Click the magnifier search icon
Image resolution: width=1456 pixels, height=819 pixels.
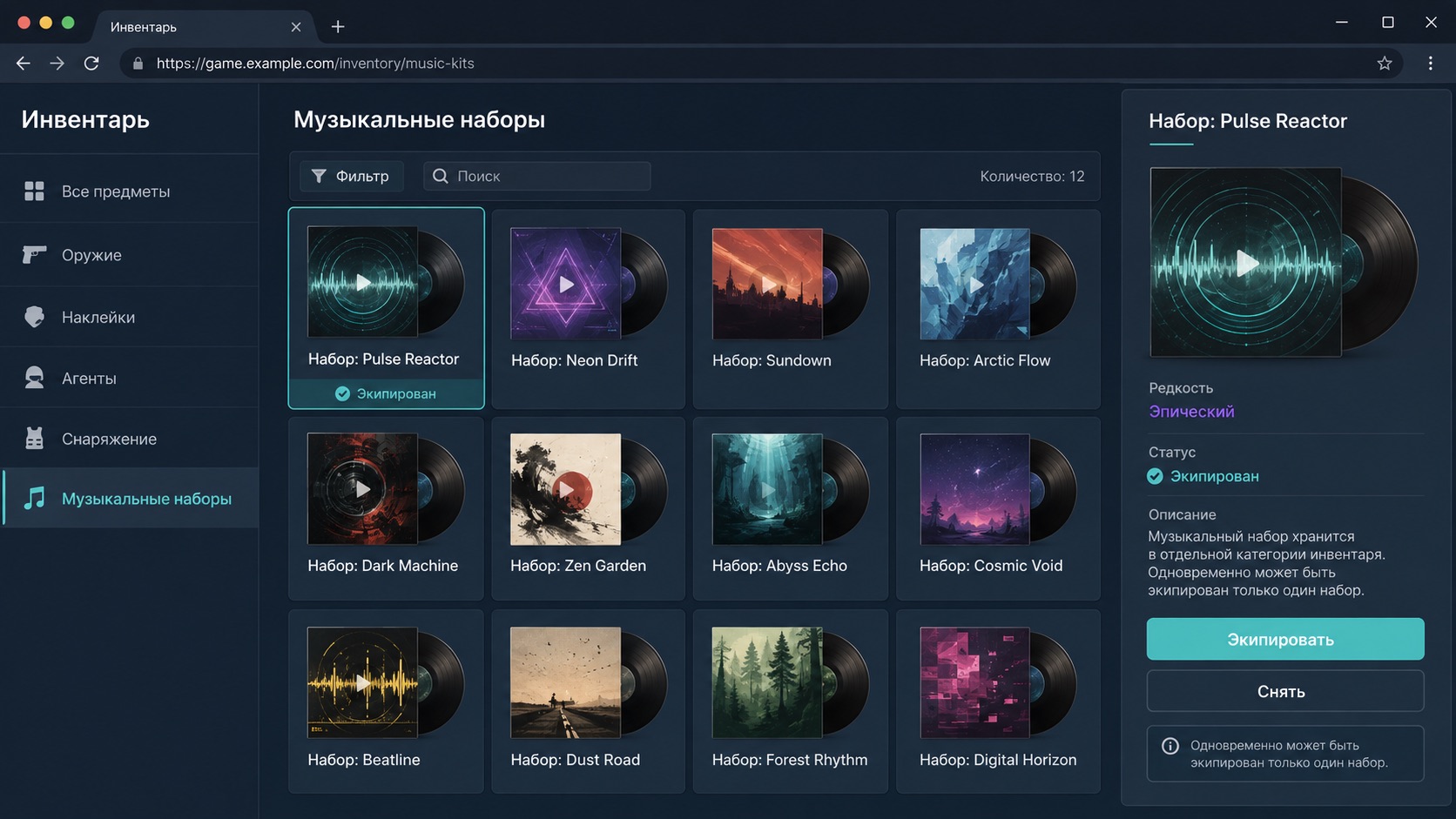click(441, 176)
